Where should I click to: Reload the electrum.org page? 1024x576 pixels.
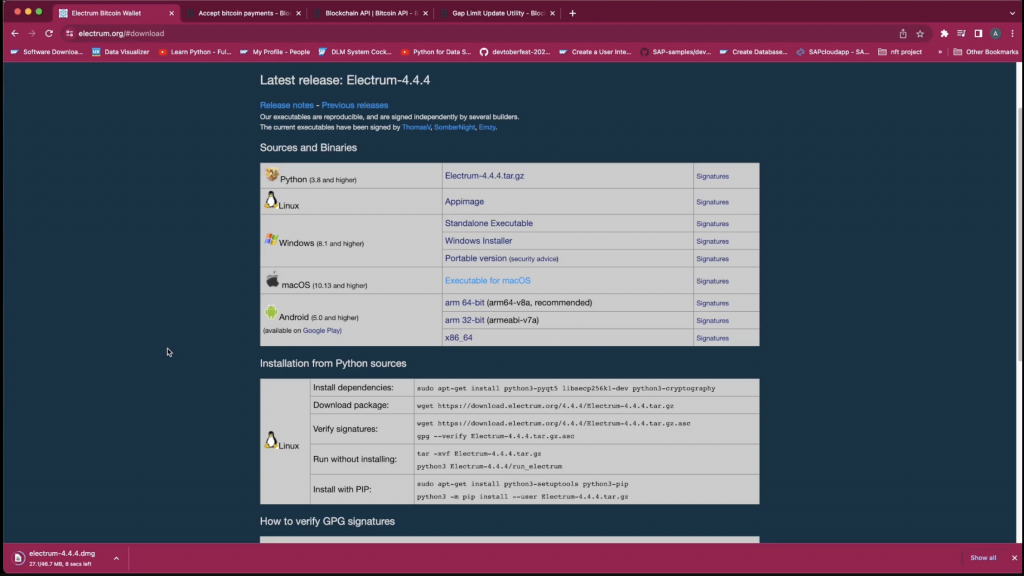point(48,33)
